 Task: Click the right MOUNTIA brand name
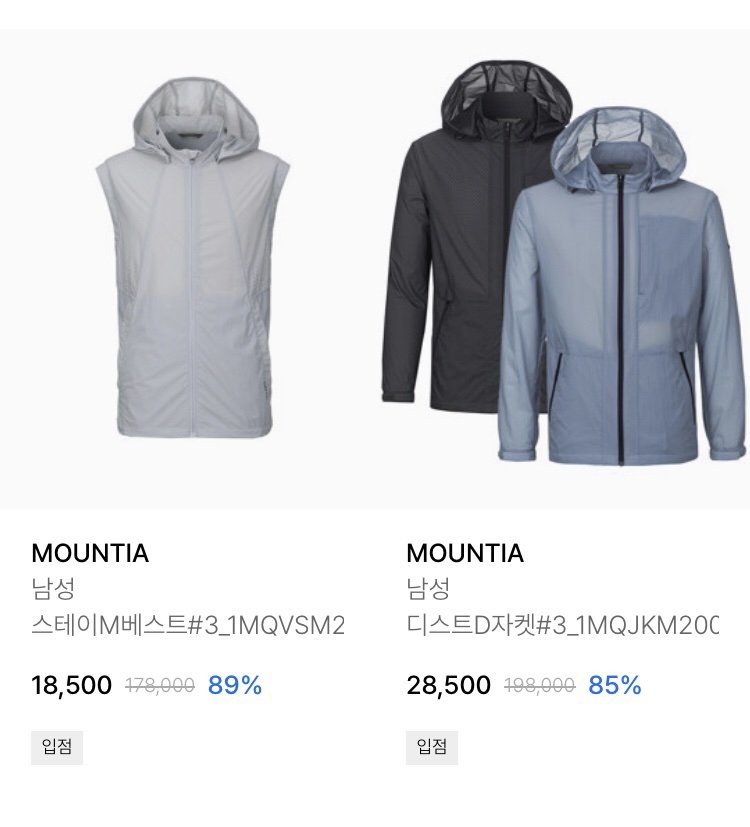465,553
